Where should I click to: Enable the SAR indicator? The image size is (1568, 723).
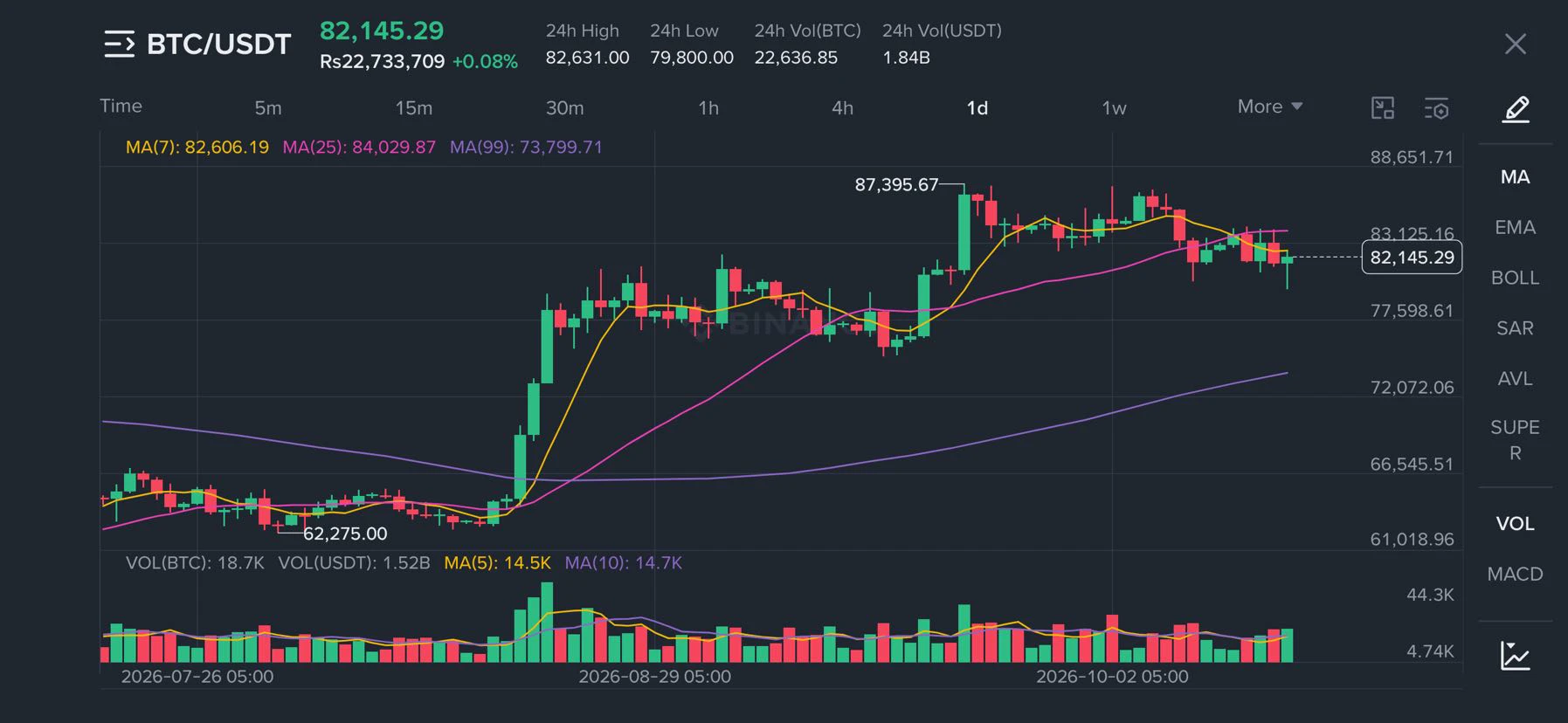tap(1515, 328)
